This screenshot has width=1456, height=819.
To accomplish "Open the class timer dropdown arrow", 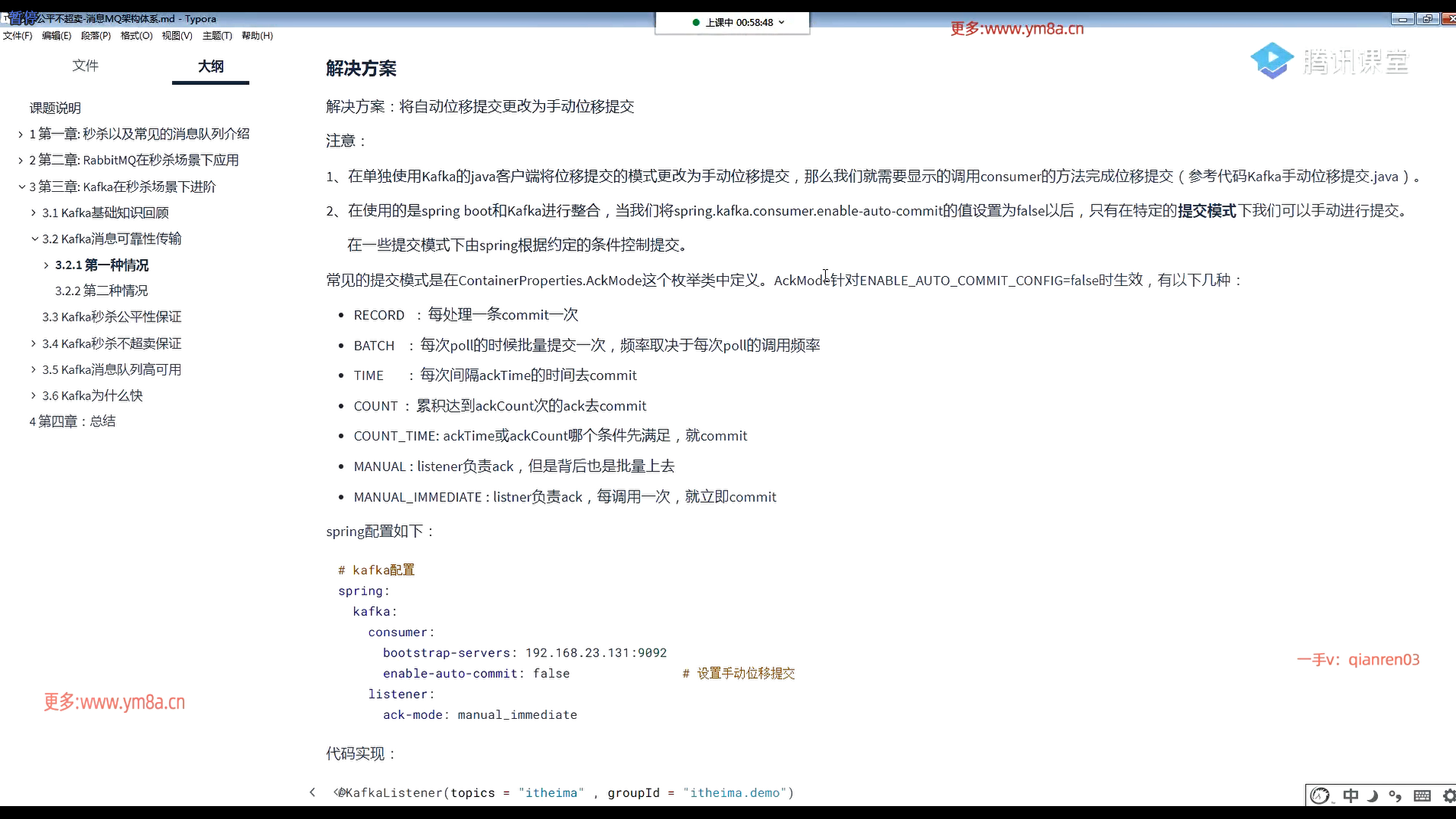I will pyautogui.click(x=781, y=22).
